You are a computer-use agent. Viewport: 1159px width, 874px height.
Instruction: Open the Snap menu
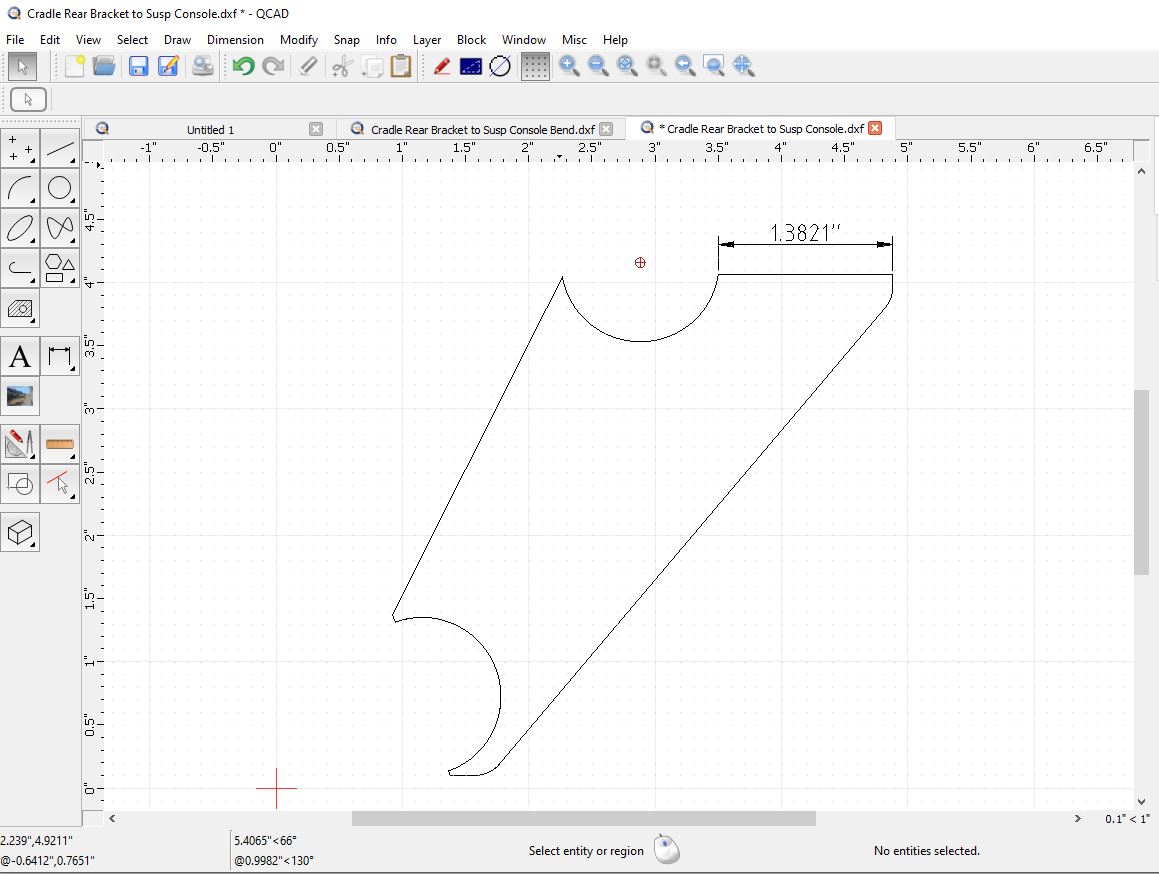(x=346, y=40)
